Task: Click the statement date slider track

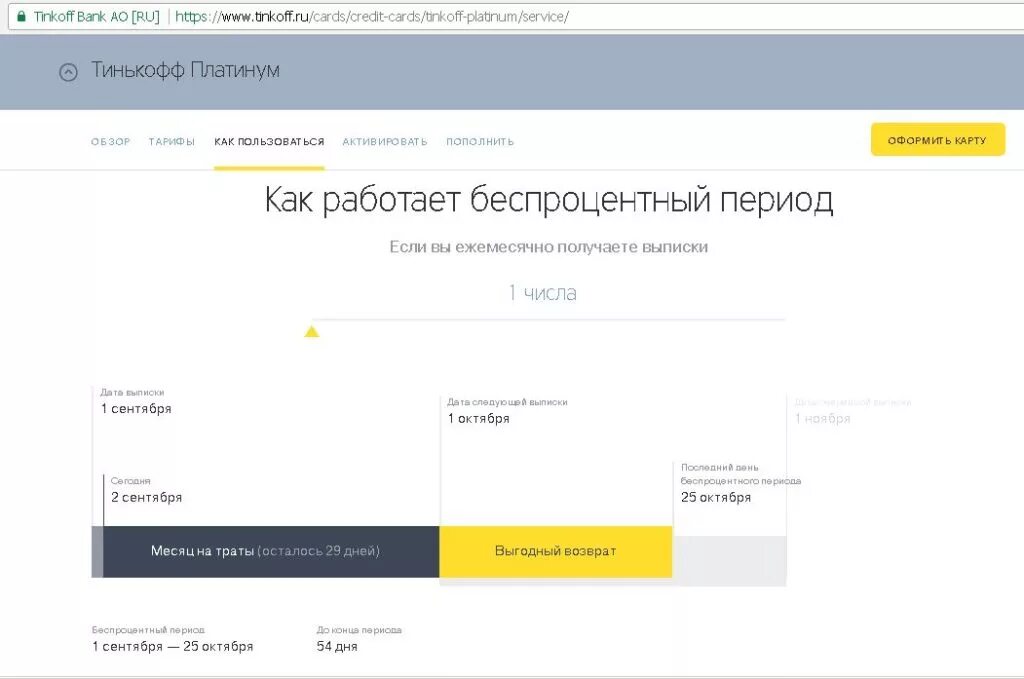Action: 549,320
